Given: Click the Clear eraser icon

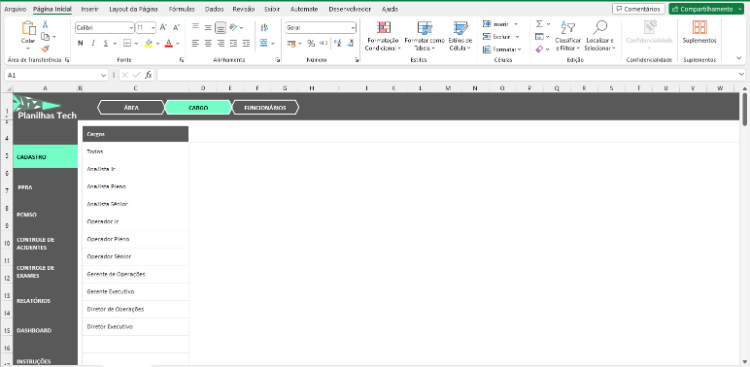Looking at the screenshot, I should 540,49.
